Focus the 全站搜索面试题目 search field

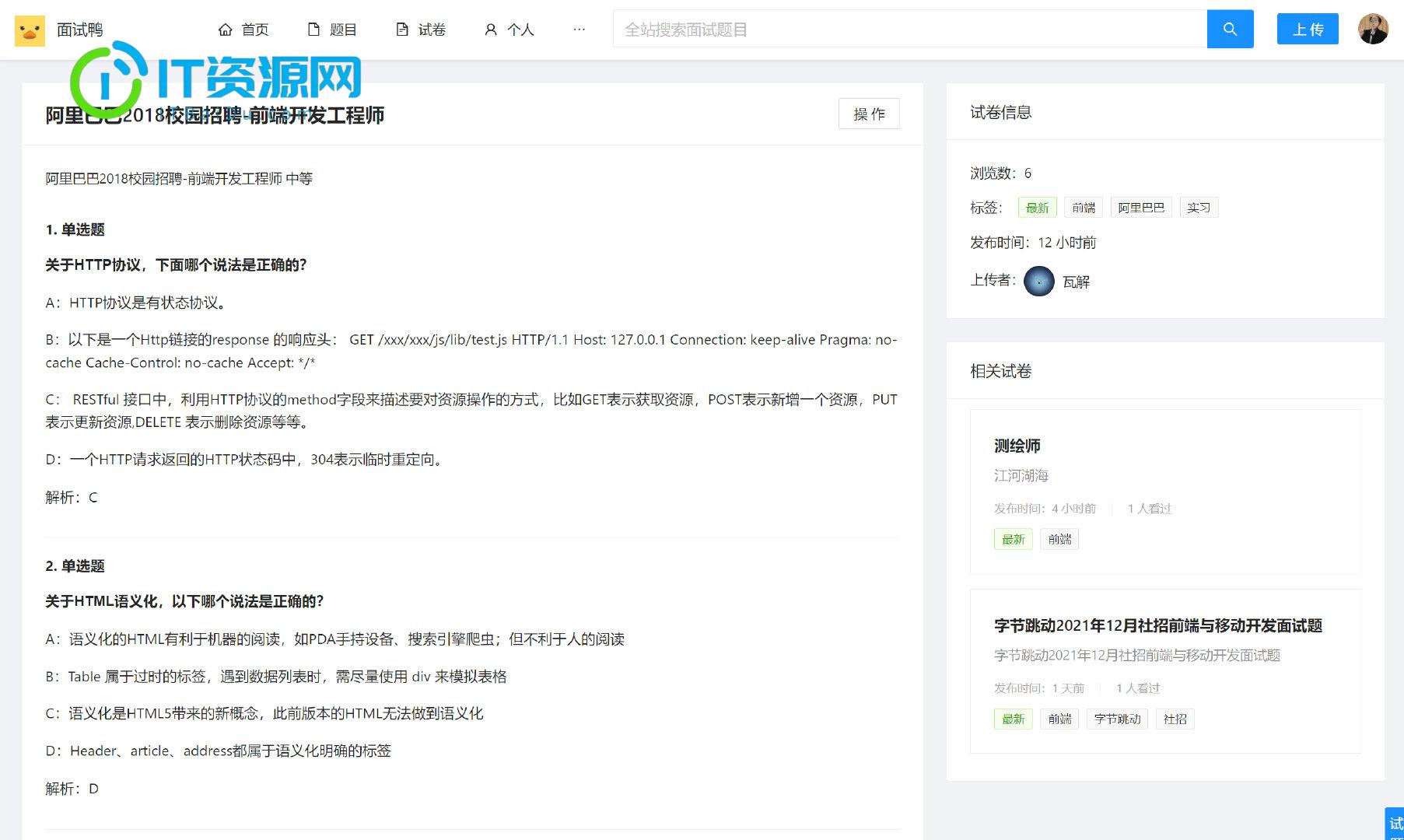pos(910,30)
